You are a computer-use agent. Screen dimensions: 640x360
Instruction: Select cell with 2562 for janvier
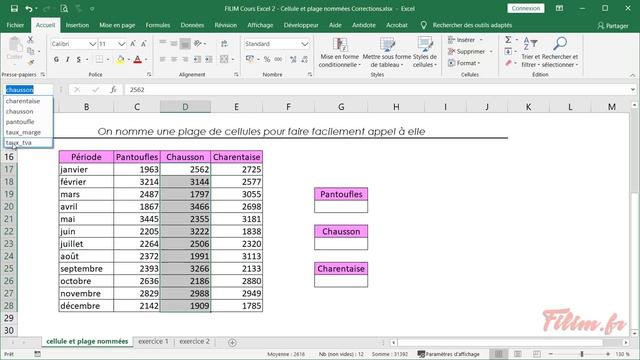pyautogui.click(x=185, y=169)
